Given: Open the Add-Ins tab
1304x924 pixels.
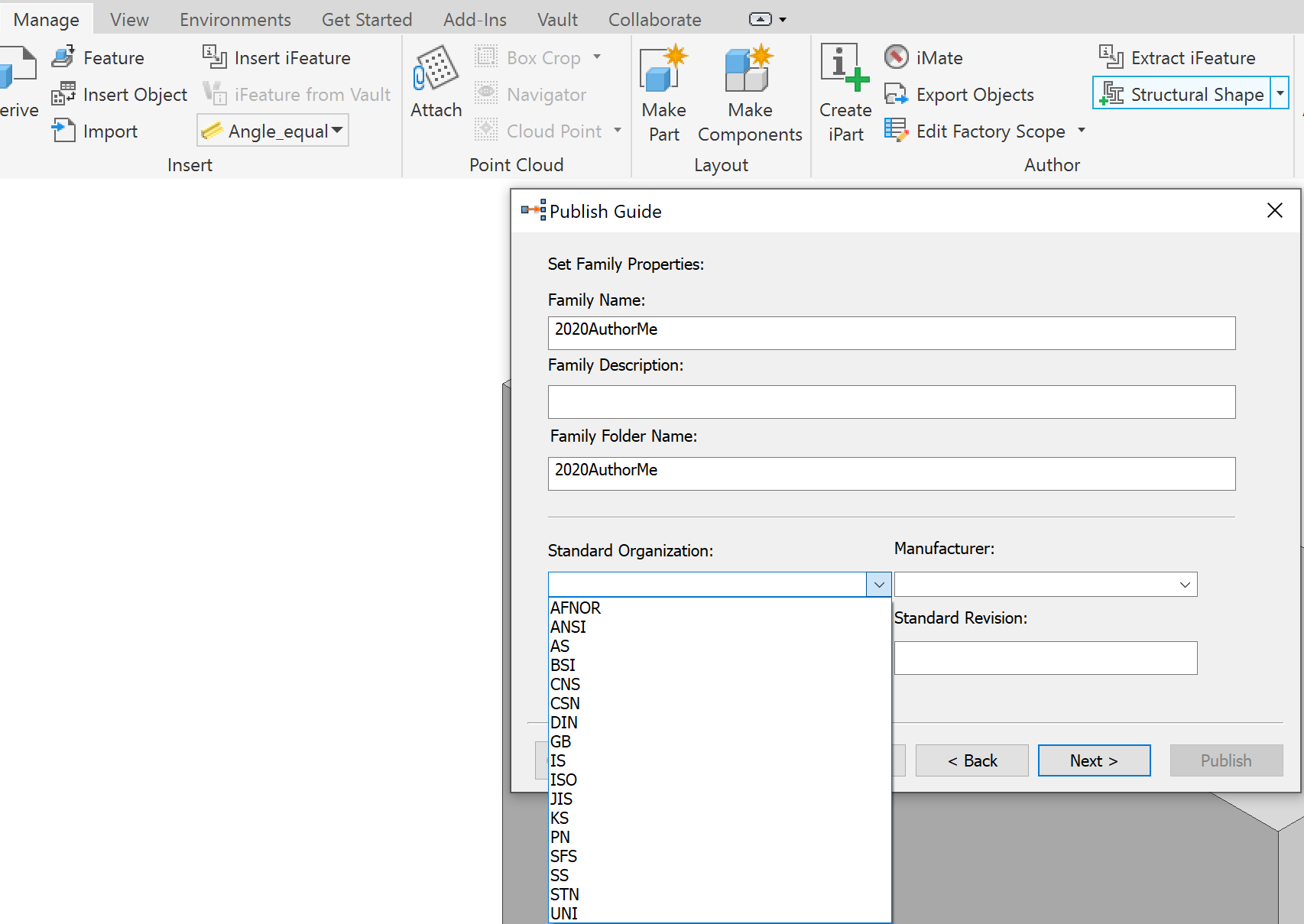Looking at the screenshot, I should pos(475,19).
